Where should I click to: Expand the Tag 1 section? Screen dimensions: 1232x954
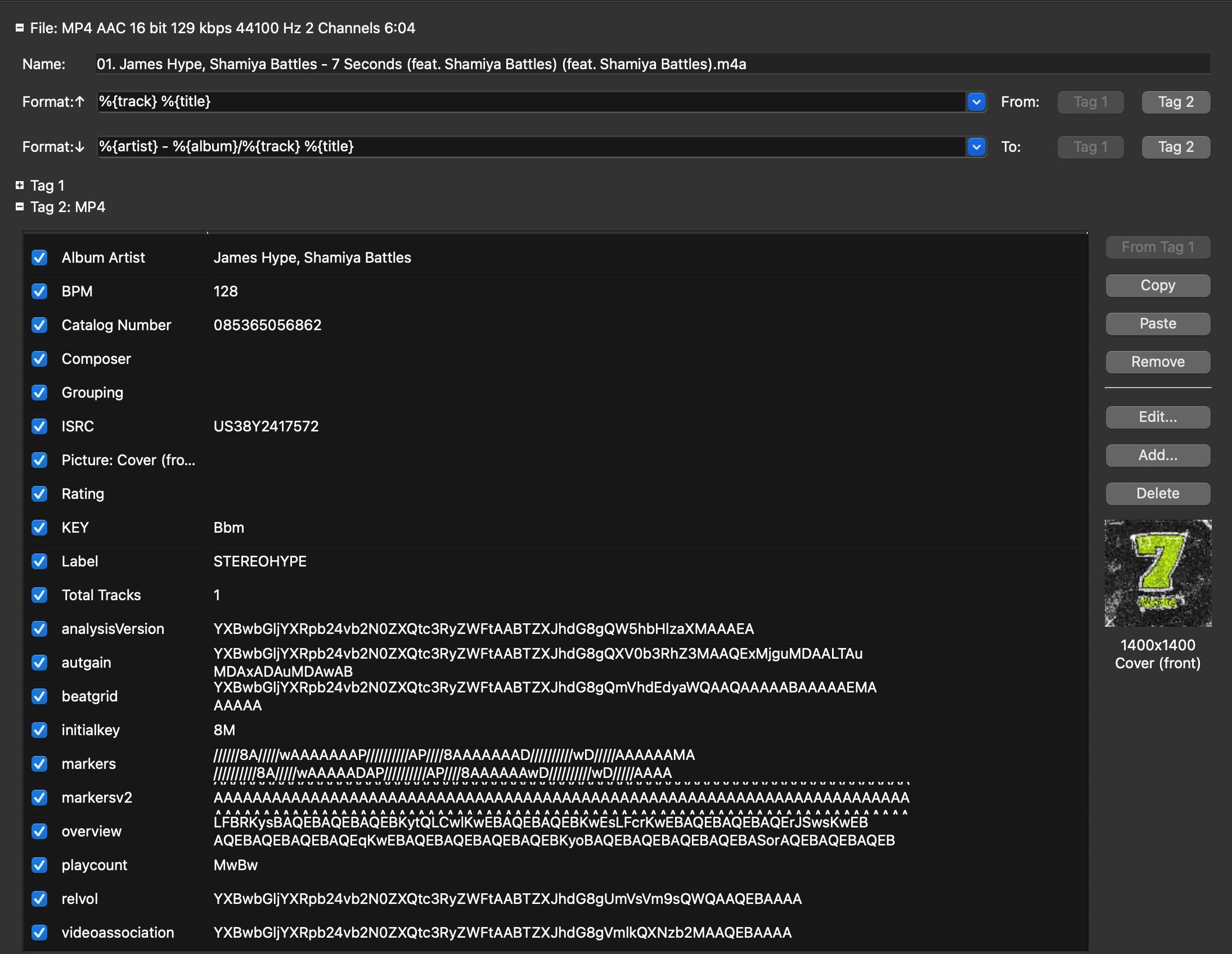pyautogui.click(x=20, y=185)
